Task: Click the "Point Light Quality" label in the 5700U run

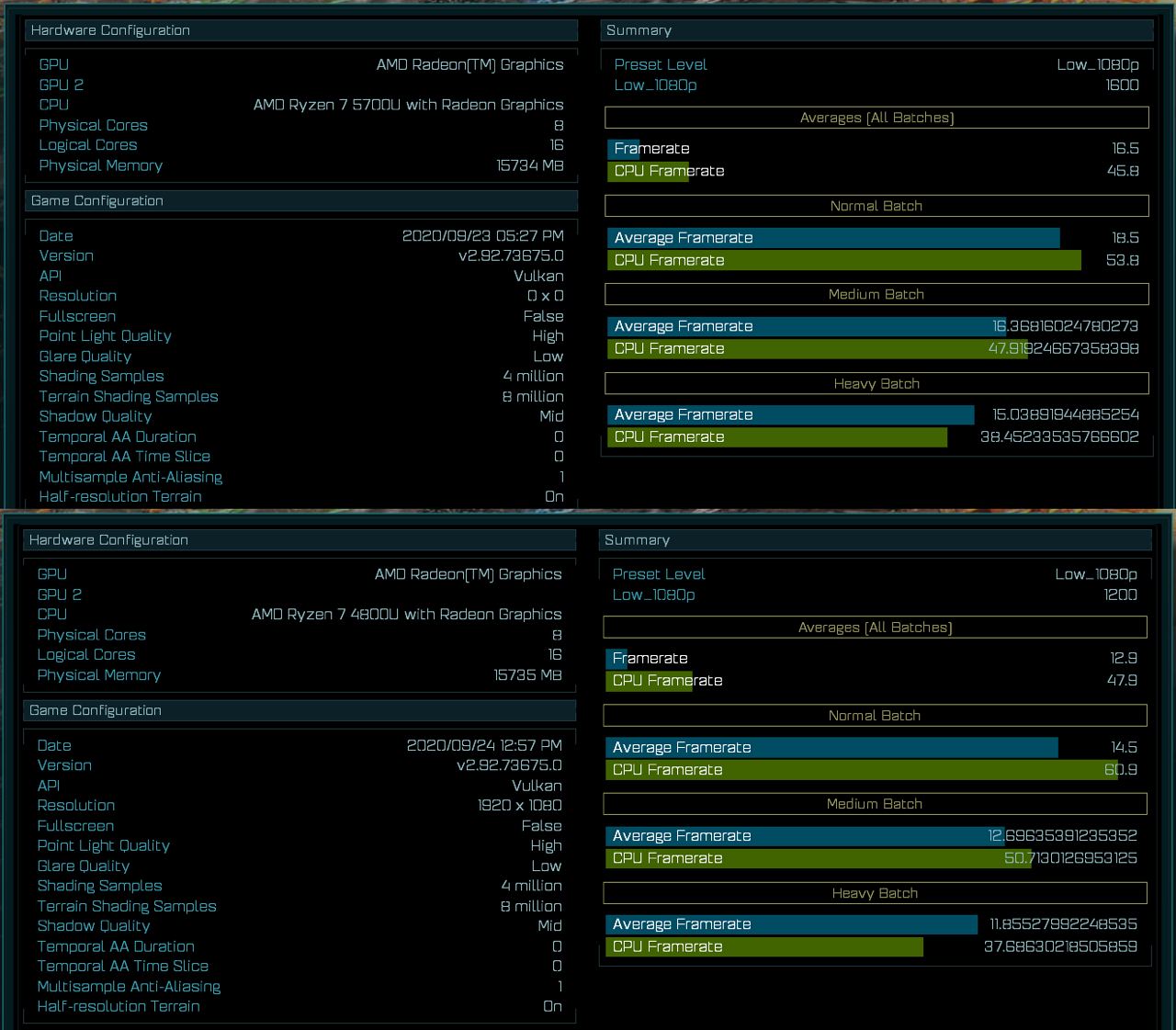Action: click(106, 336)
